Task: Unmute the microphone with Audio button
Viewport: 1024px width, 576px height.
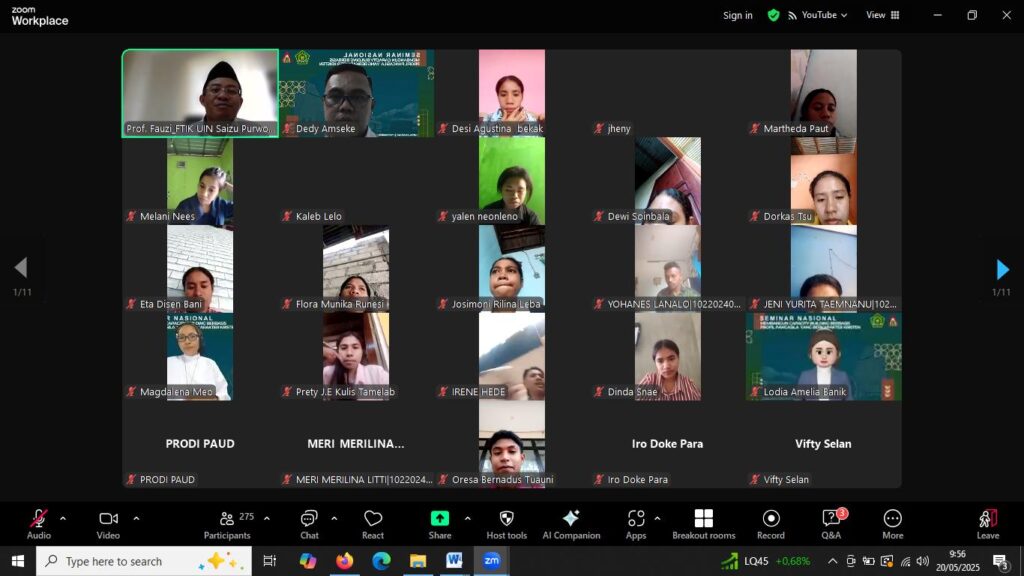Action: point(39,523)
